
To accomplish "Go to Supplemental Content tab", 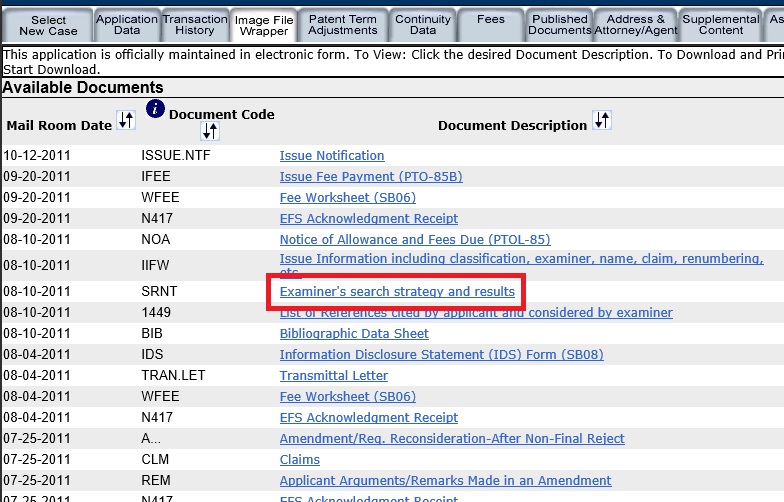I will tap(720, 25).
